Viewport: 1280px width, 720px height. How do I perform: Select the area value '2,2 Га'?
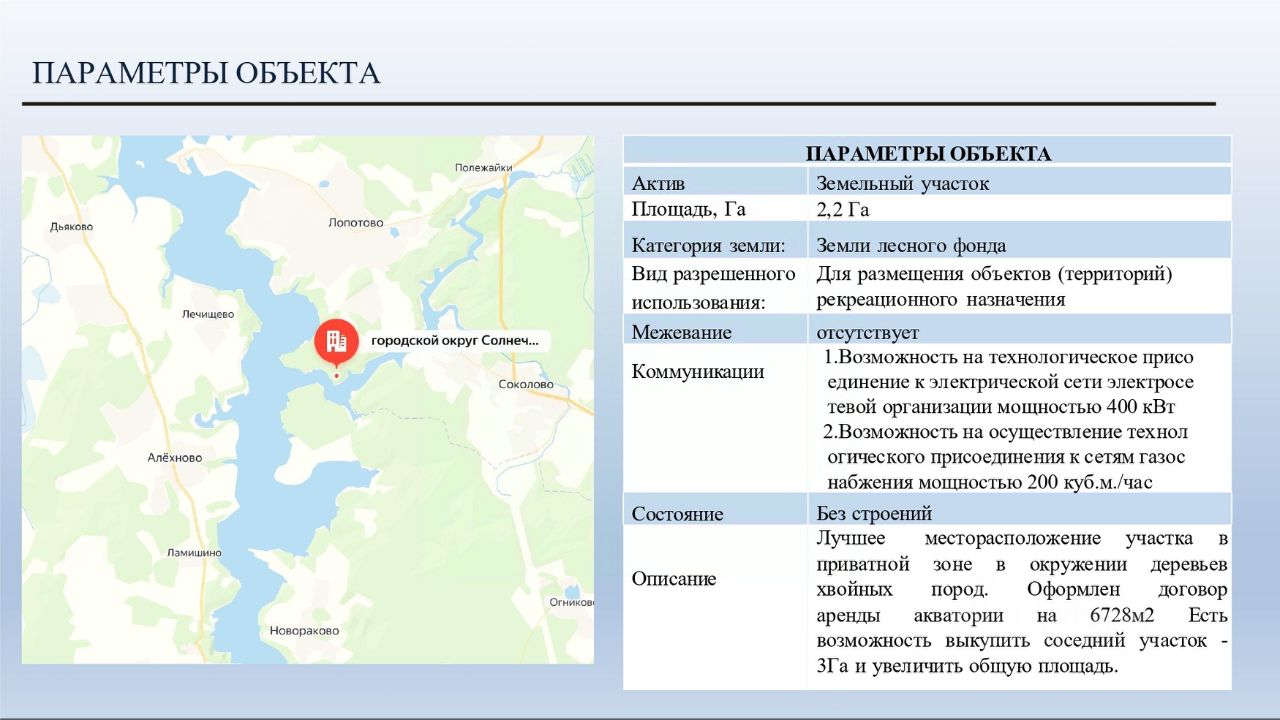point(843,210)
